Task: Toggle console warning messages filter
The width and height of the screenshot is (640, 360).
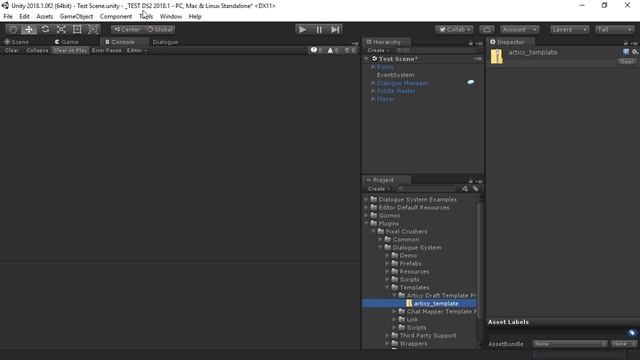Action: [333, 50]
